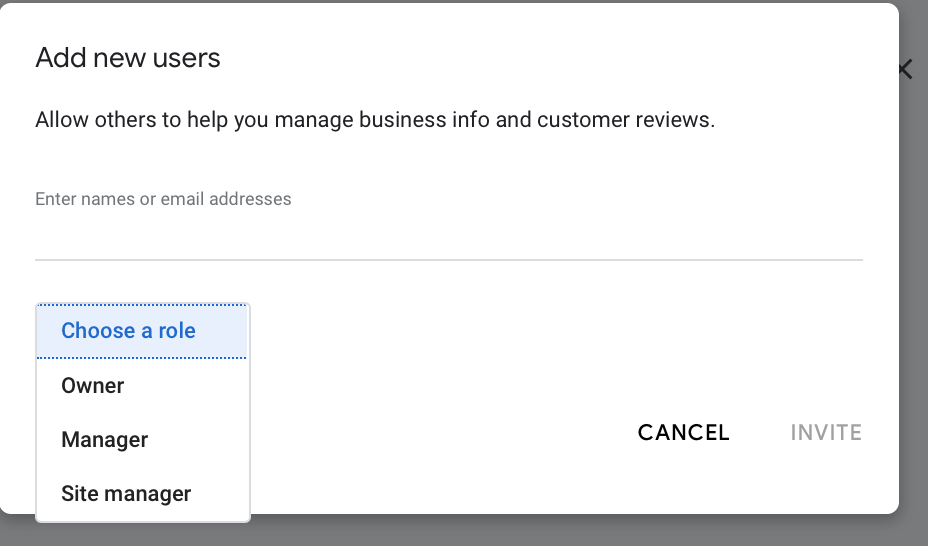The image size is (928, 546).
Task: Choose Site manager from role list
Action: tap(126, 494)
